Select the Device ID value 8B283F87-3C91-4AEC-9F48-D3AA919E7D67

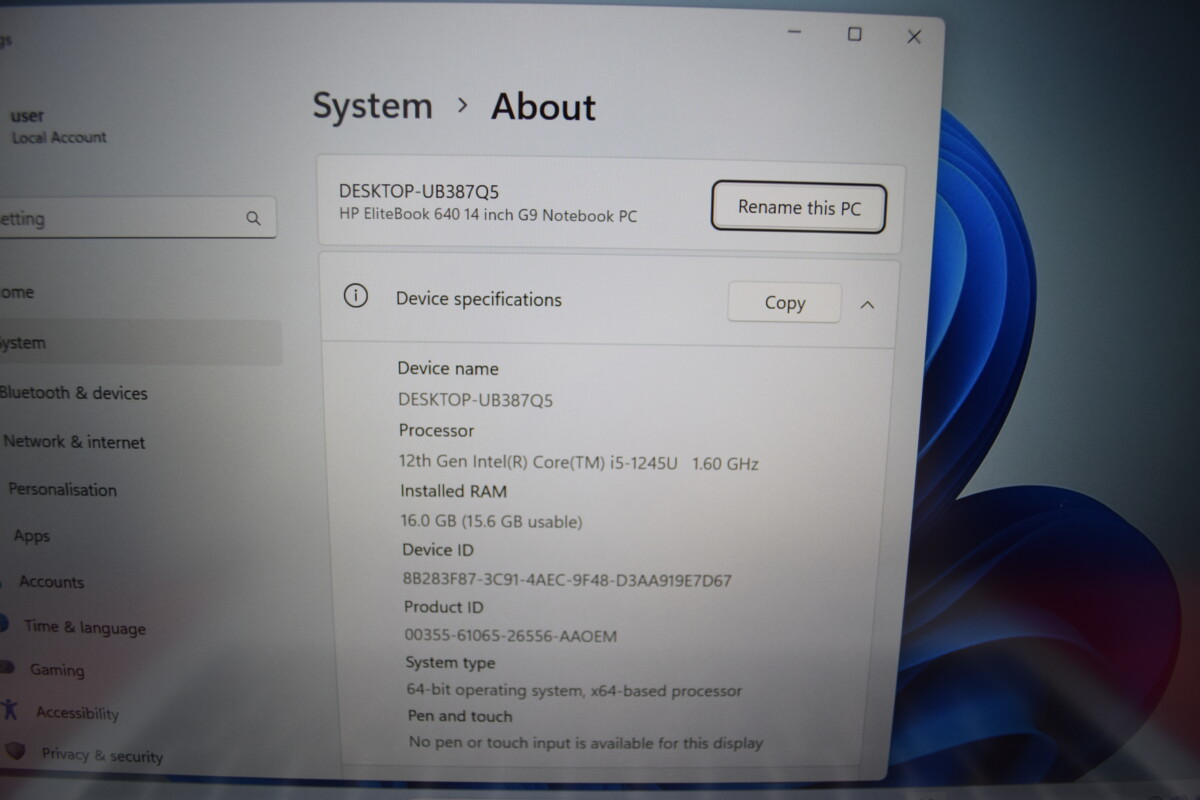click(x=567, y=580)
